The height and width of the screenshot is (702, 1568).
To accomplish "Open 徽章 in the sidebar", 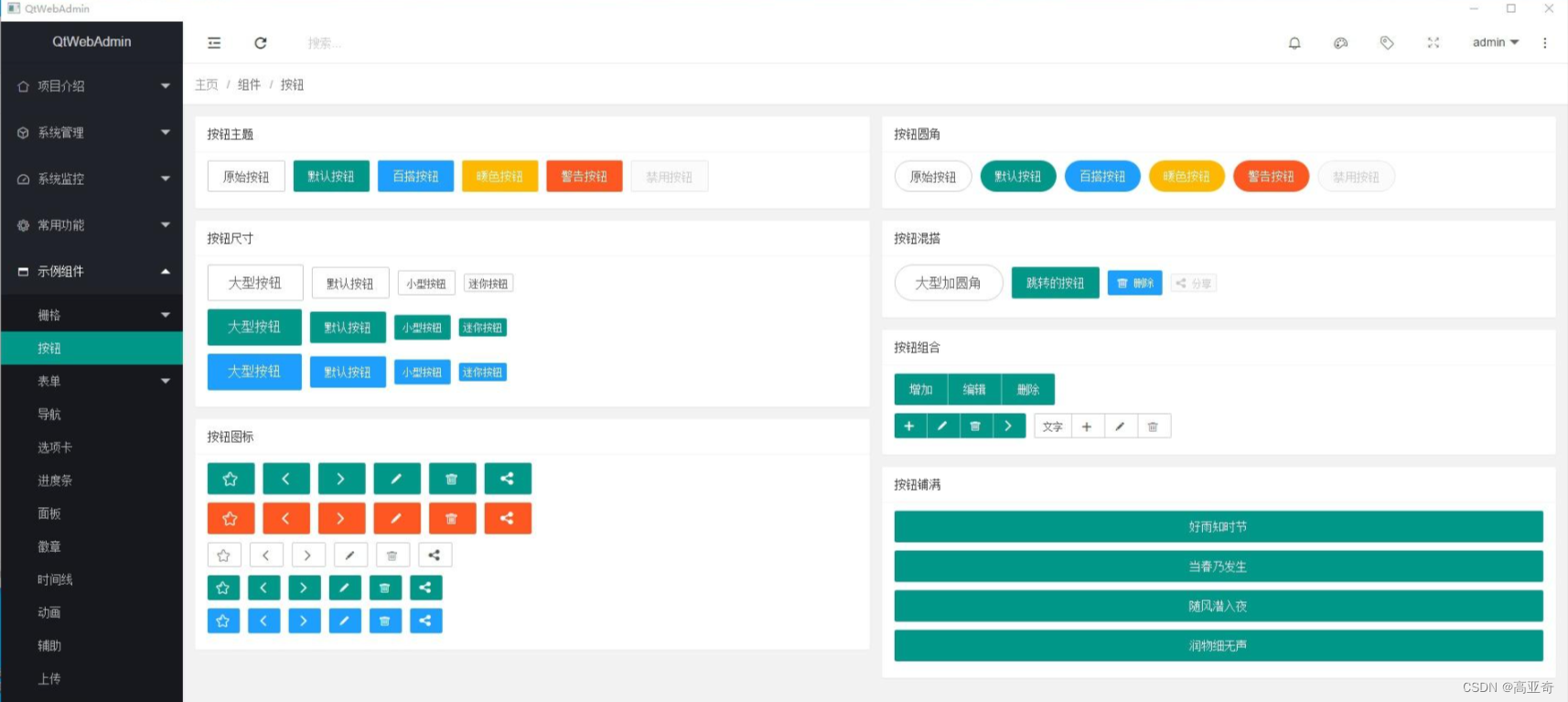I will click(91, 546).
